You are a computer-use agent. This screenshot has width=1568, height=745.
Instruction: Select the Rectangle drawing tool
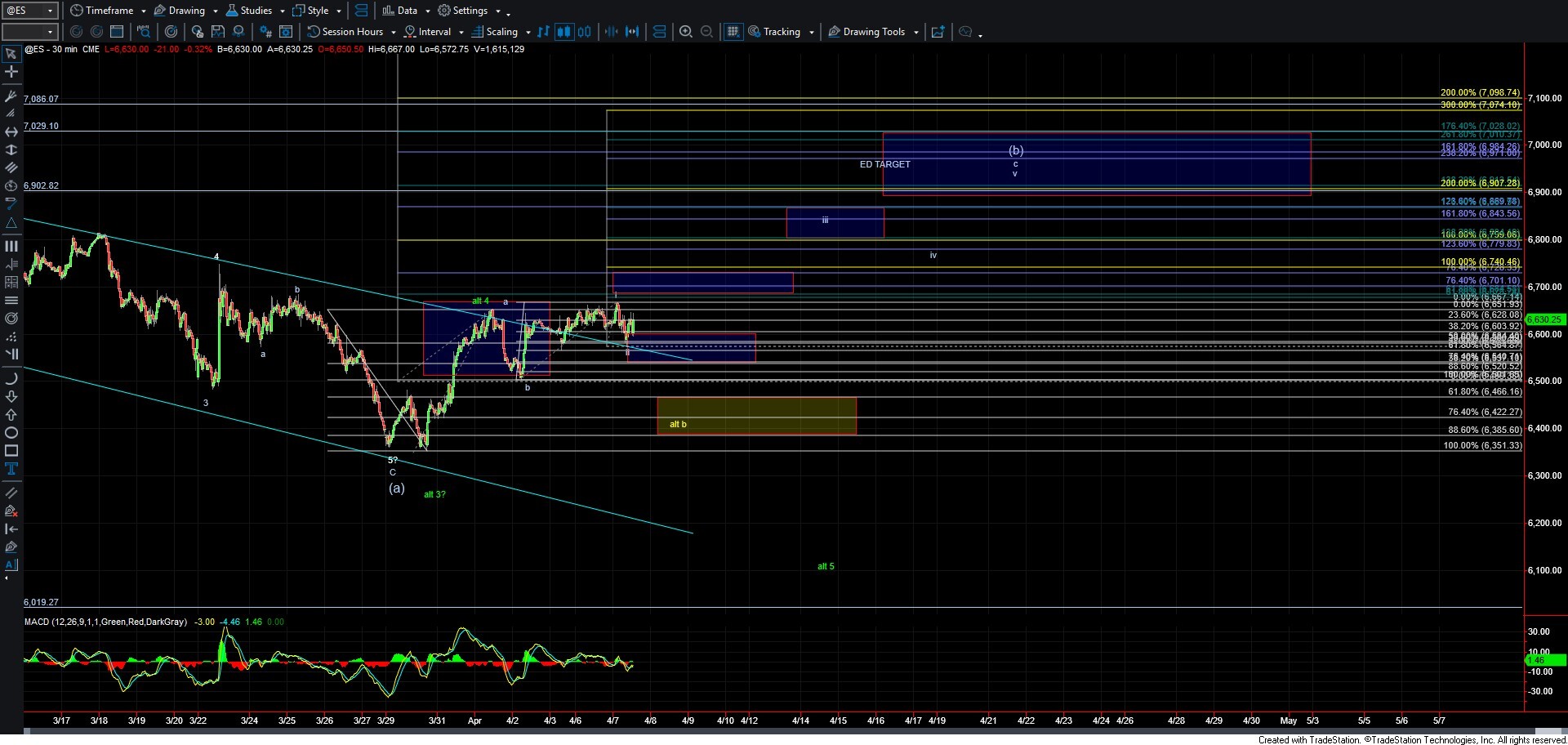(x=11, y=451)
